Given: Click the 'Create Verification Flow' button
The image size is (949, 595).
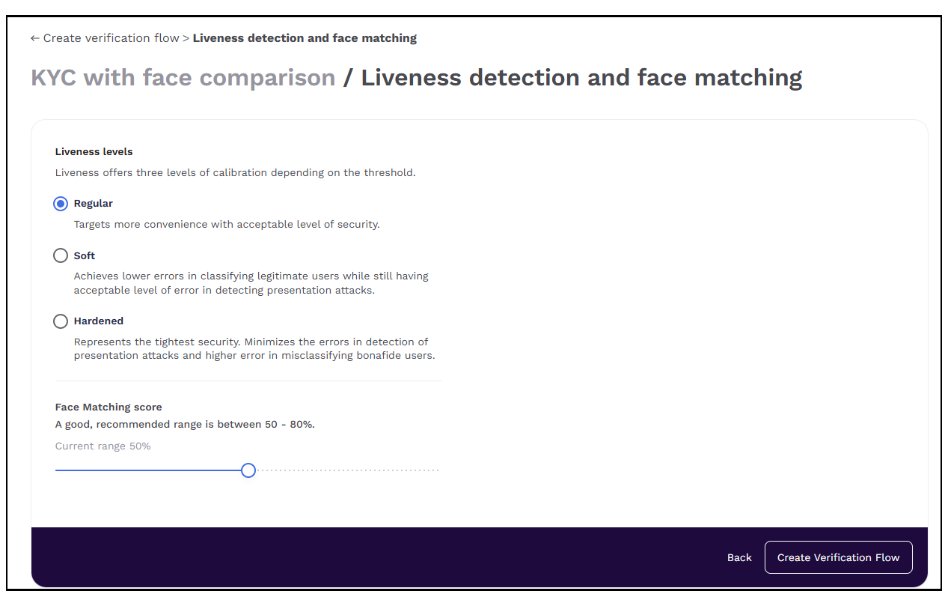Looking at the screenshot, I should [838, 558].
